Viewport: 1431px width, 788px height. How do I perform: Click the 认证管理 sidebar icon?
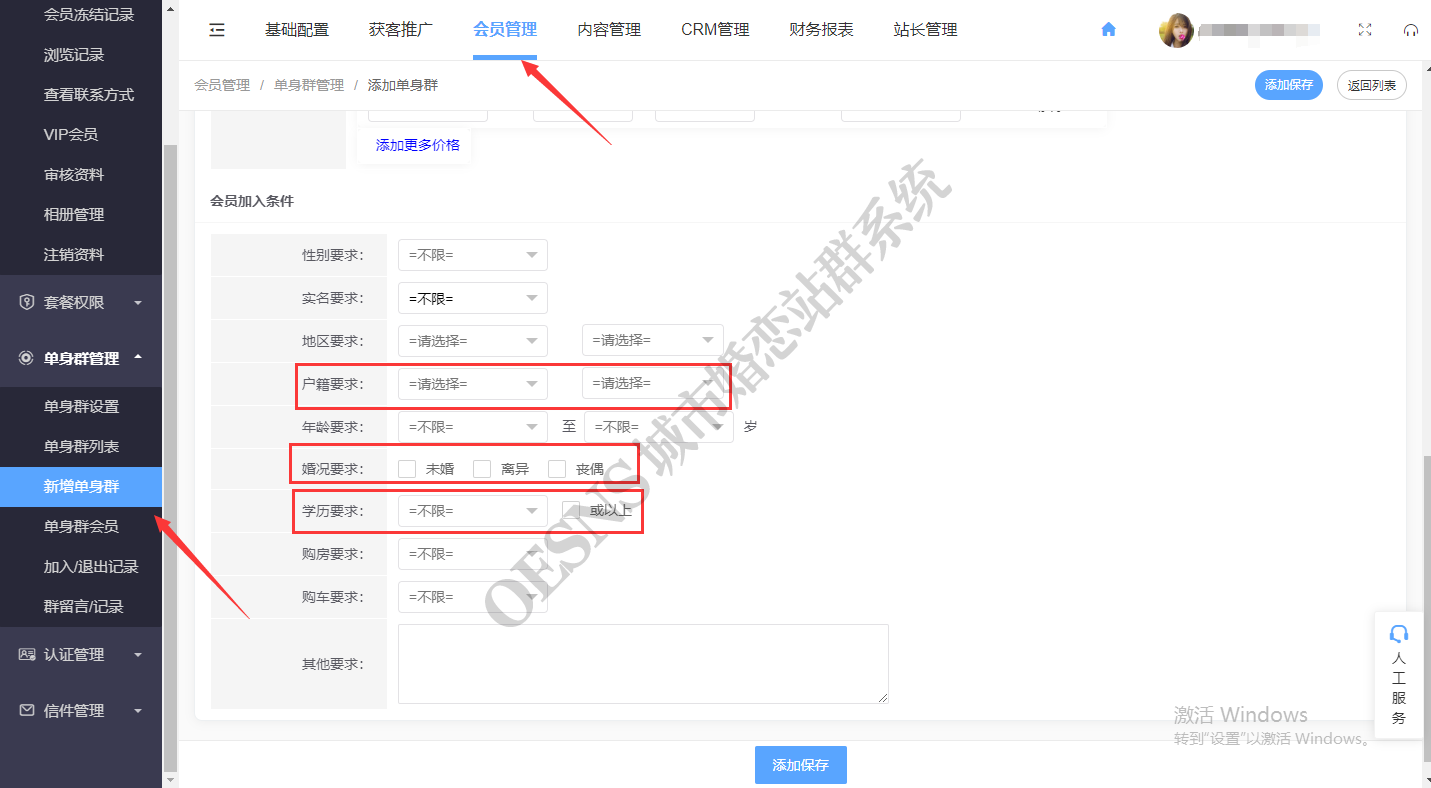tap(27, 655)
